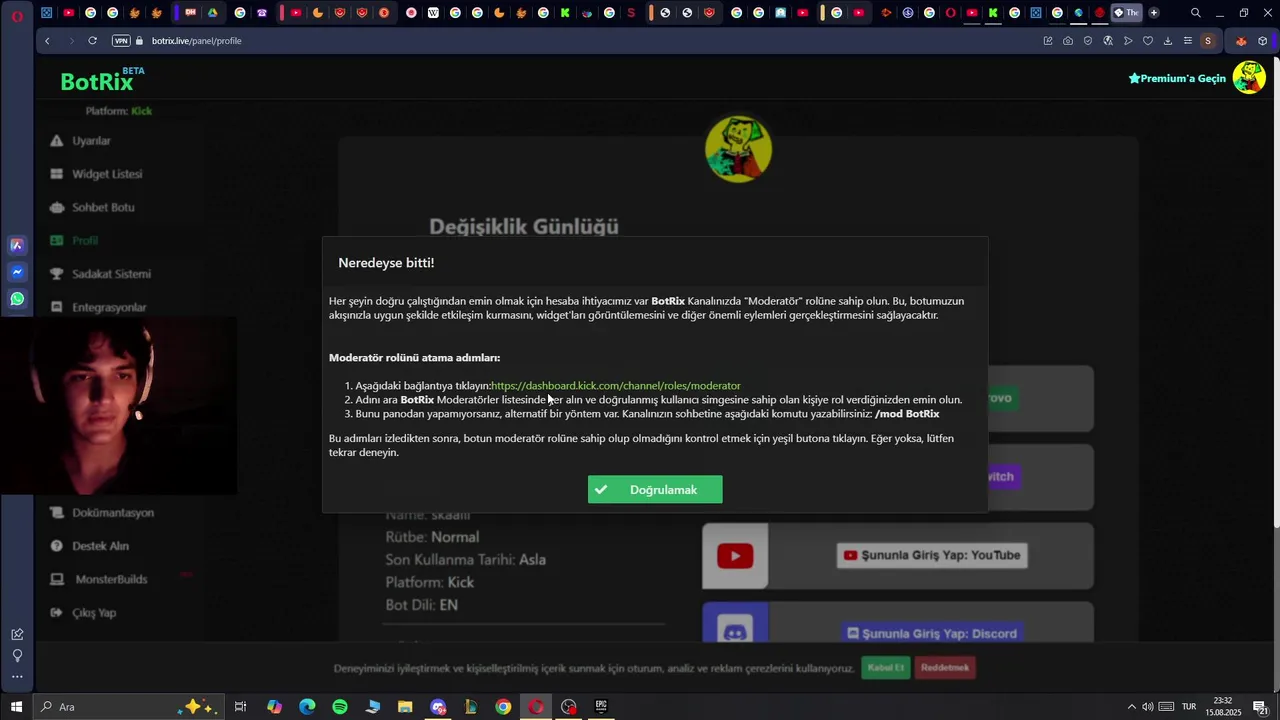Open the user avatar in top-right corner

point(1249,77)
